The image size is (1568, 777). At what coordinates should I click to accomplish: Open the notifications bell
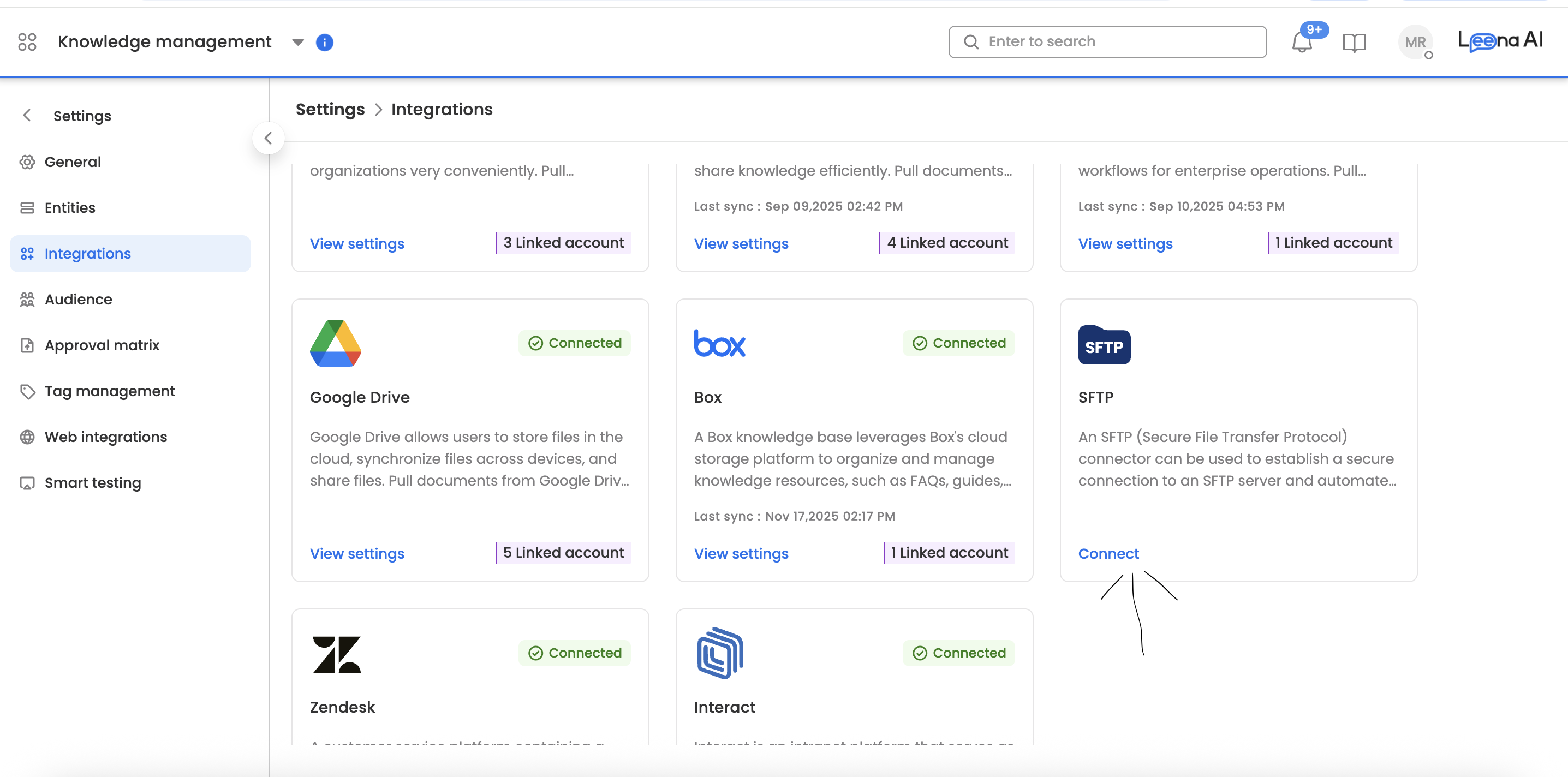tap(1302, 43)
